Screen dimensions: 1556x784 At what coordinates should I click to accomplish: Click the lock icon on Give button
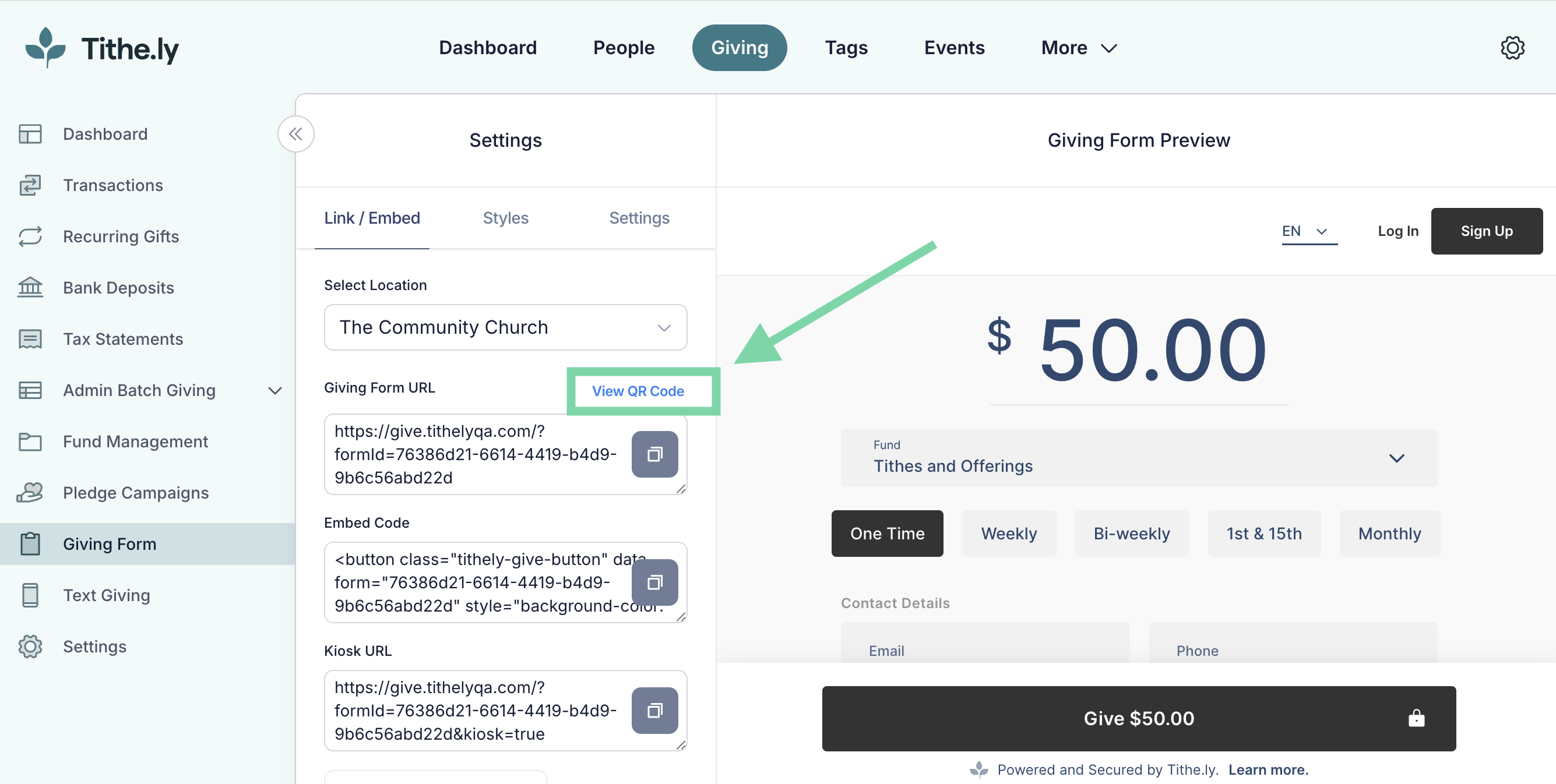1416,718
